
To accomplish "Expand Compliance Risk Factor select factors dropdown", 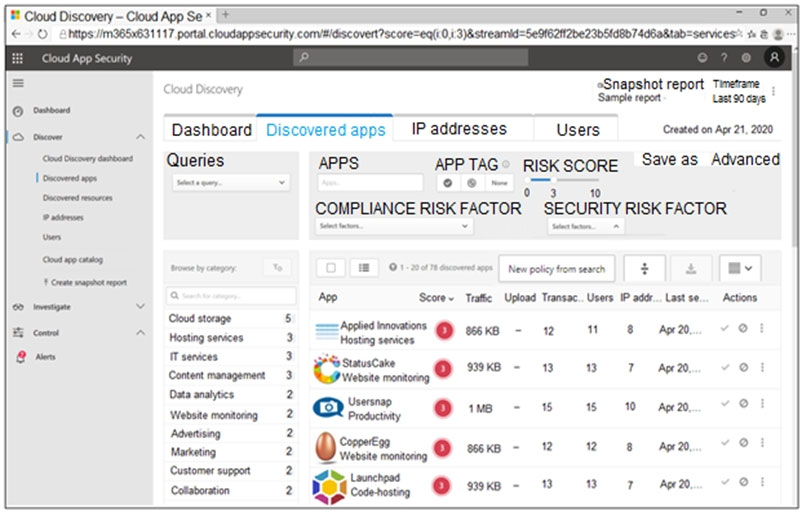I will click(393, 227).
